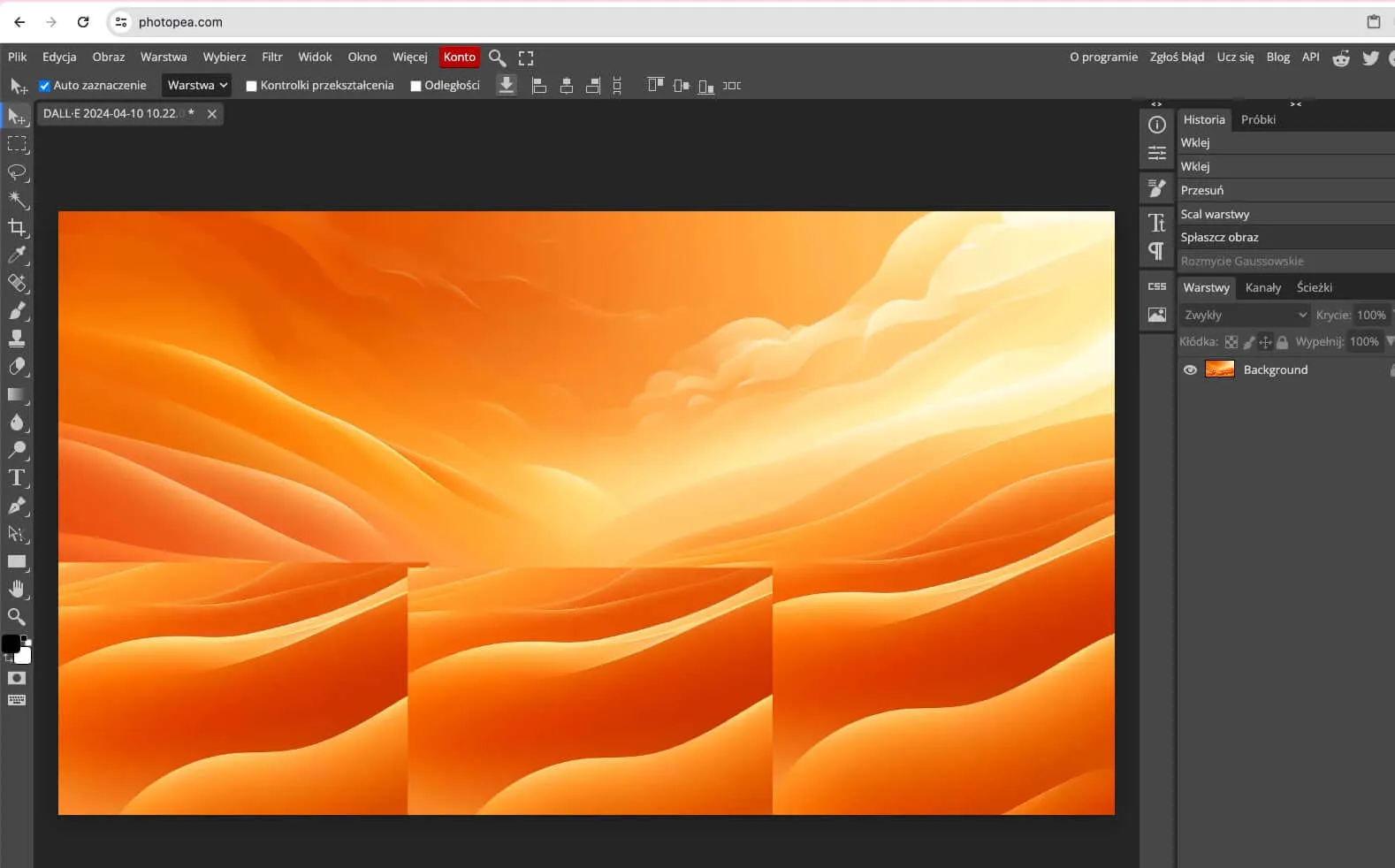This screenshot has width=1395, height=868.
Task: Open the Edycja menu
Action: tap(59, 57)
